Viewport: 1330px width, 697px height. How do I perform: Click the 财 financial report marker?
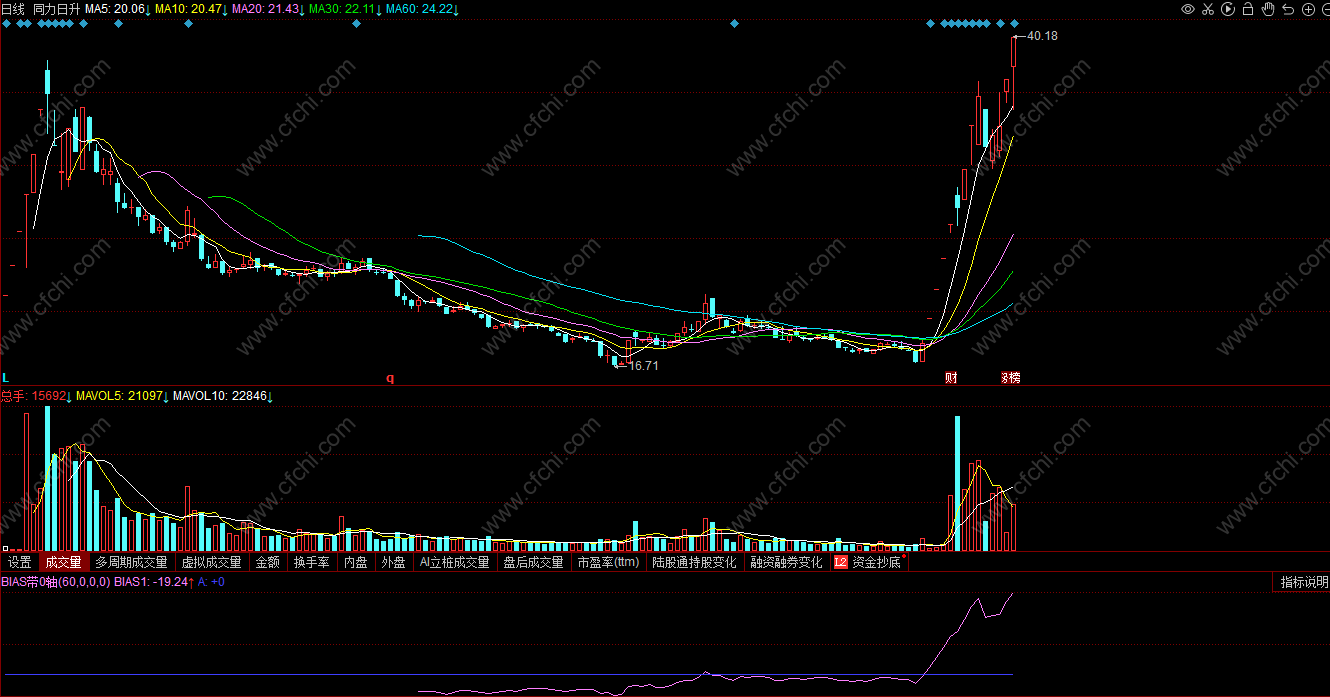click(x=951, y=378)
